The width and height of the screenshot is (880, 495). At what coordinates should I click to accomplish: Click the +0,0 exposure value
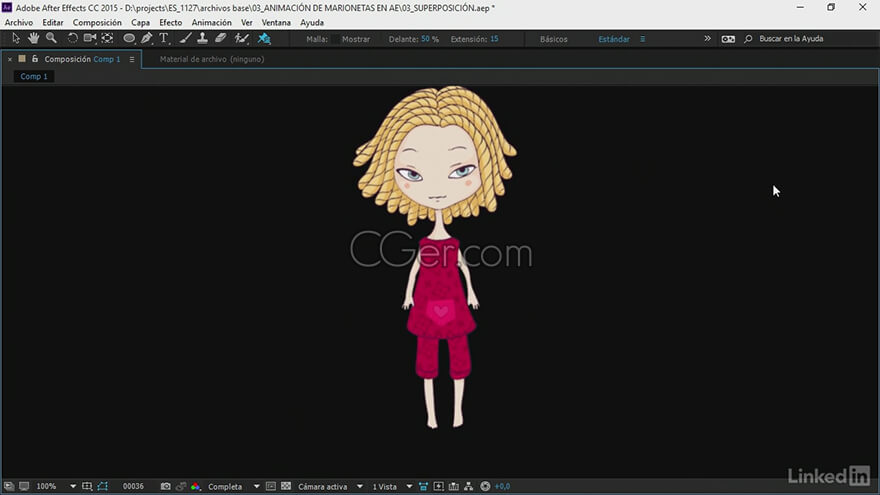click(502, 486)
